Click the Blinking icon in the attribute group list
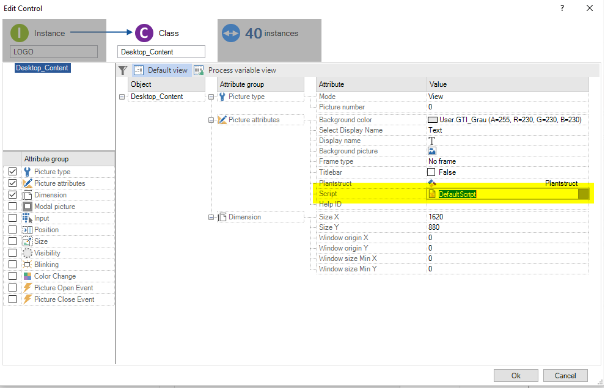The image size is (605, 389). coord(27,265)
